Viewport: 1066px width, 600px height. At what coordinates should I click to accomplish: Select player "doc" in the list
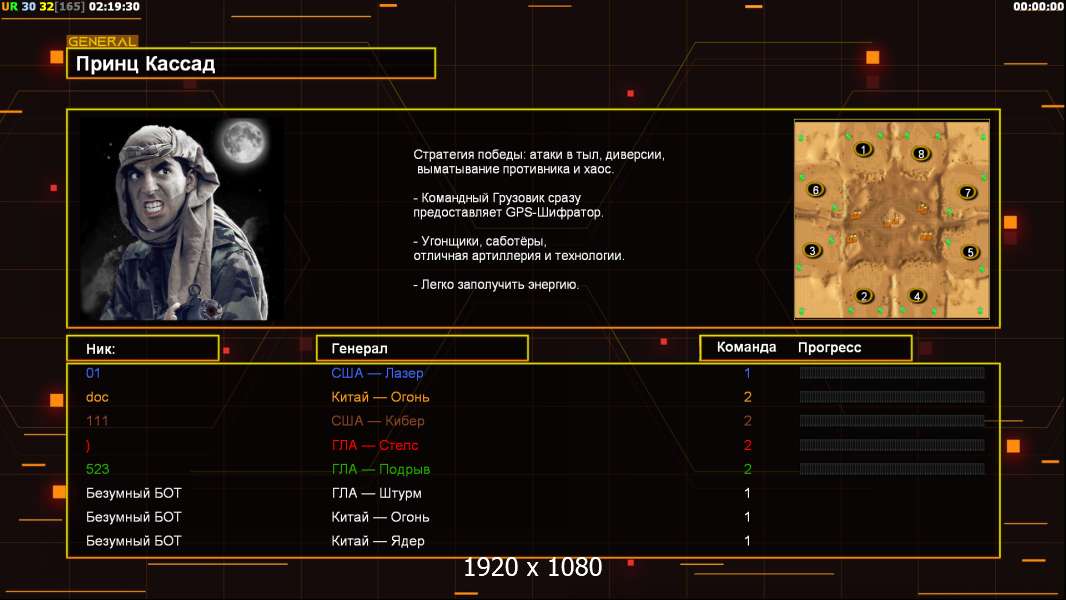click(x=97, y=397)
